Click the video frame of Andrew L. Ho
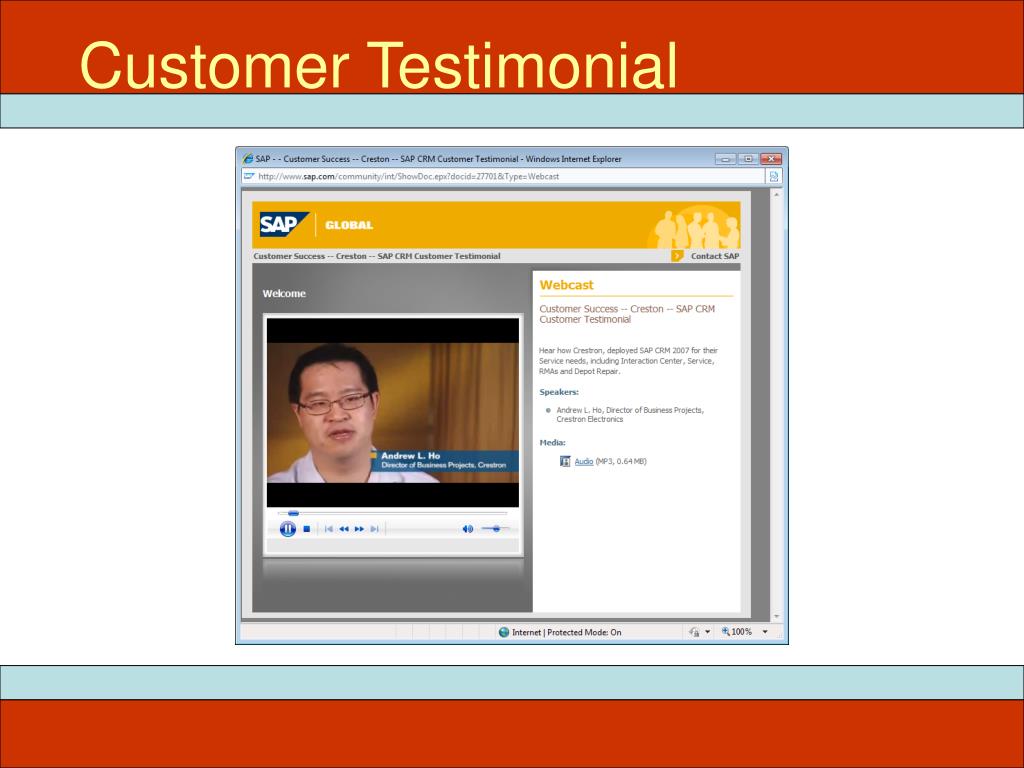Viewport: 1024px width, 768px height. pyautogui.click(x=392, y=413)
